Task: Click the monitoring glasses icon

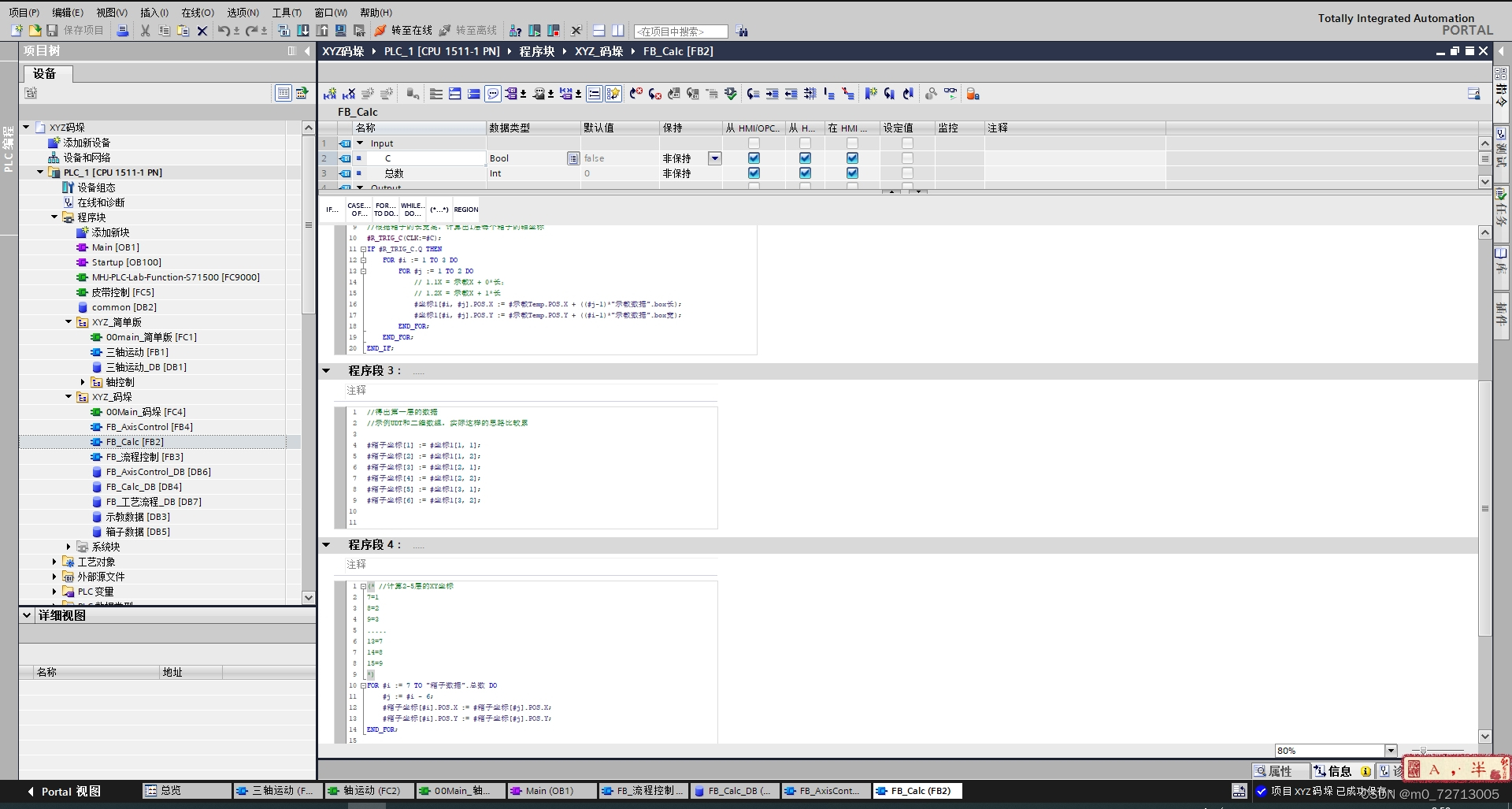Action: [x=951, y=94]
